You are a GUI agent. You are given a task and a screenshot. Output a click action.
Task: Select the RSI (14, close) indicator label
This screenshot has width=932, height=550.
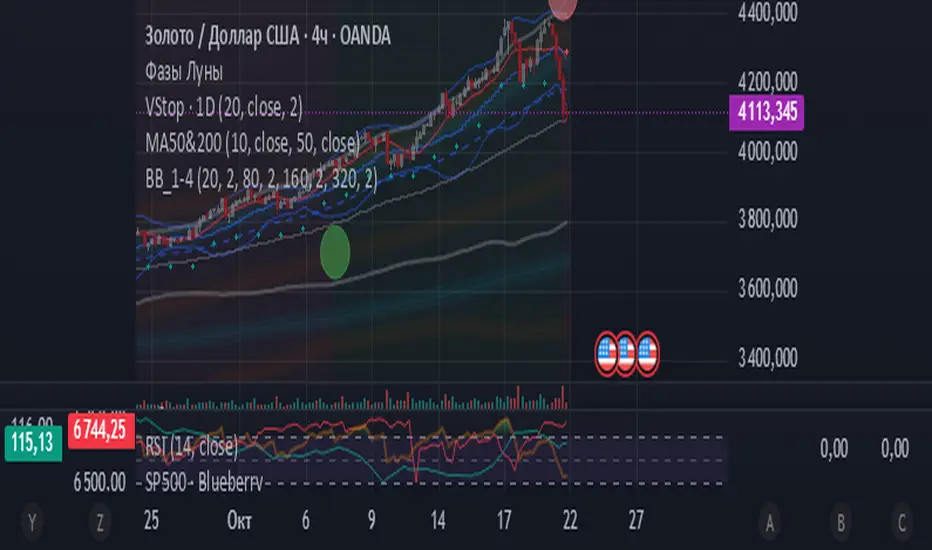point(191,446)
